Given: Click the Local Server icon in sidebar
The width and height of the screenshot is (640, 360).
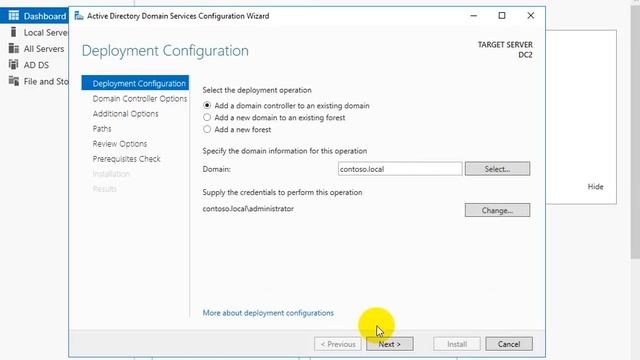Looking at the screenshot, I should coord(13,32).
